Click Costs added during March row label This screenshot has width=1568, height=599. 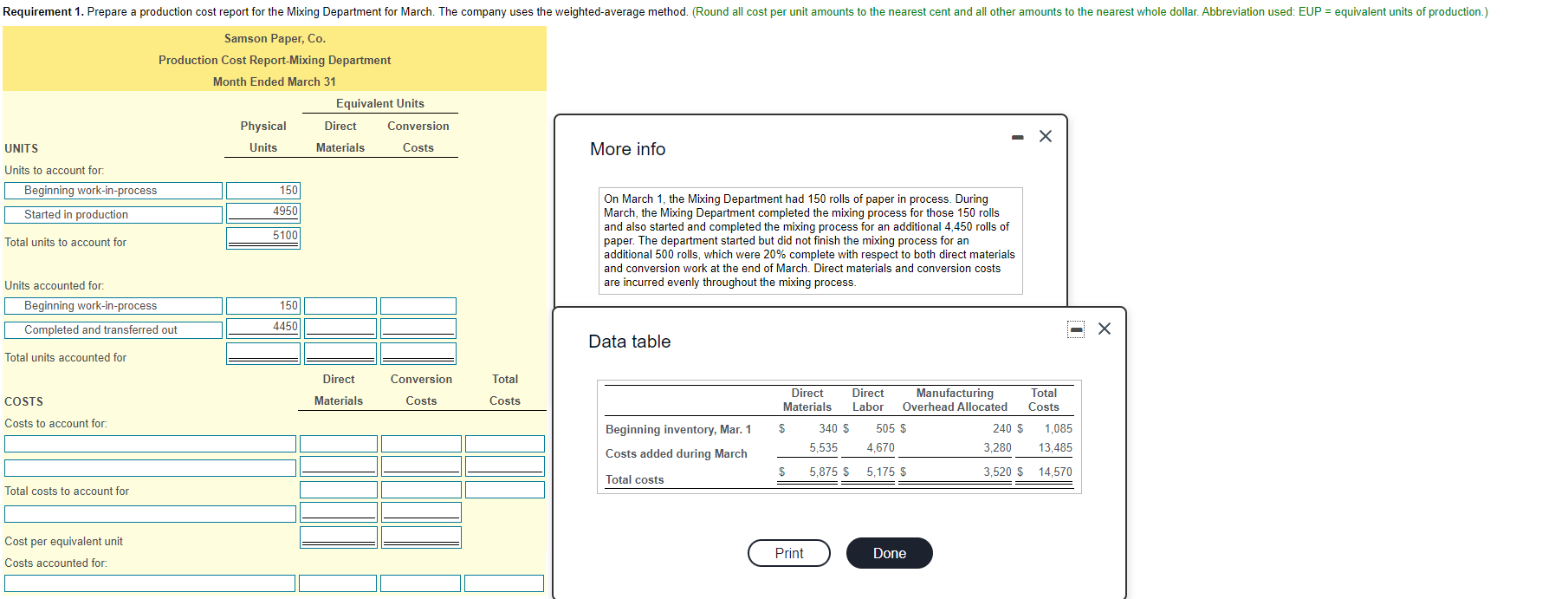coord(677,454)
